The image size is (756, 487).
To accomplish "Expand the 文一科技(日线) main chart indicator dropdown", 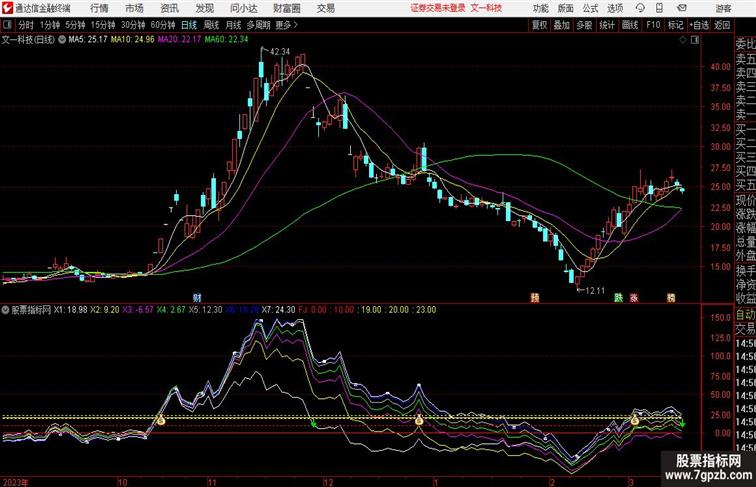I will click(62, 40).
